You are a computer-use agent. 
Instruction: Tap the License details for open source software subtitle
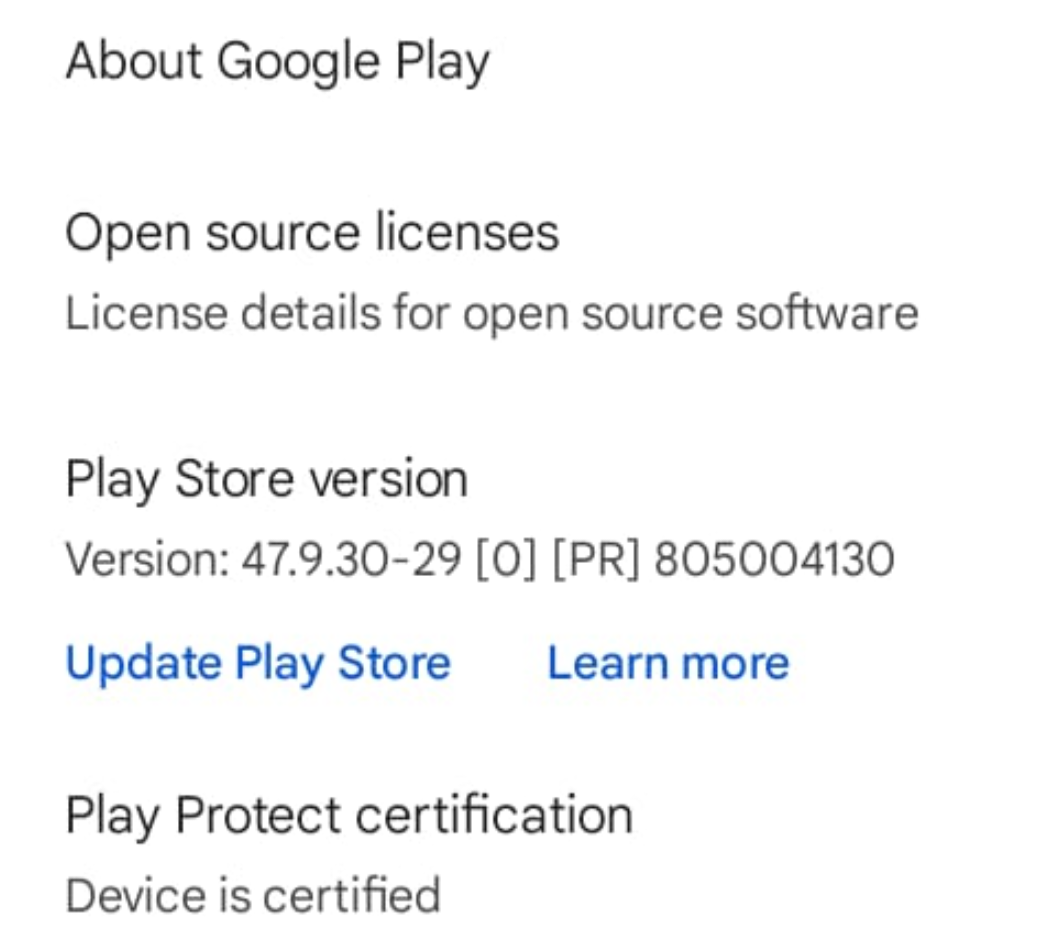(491, 313)
